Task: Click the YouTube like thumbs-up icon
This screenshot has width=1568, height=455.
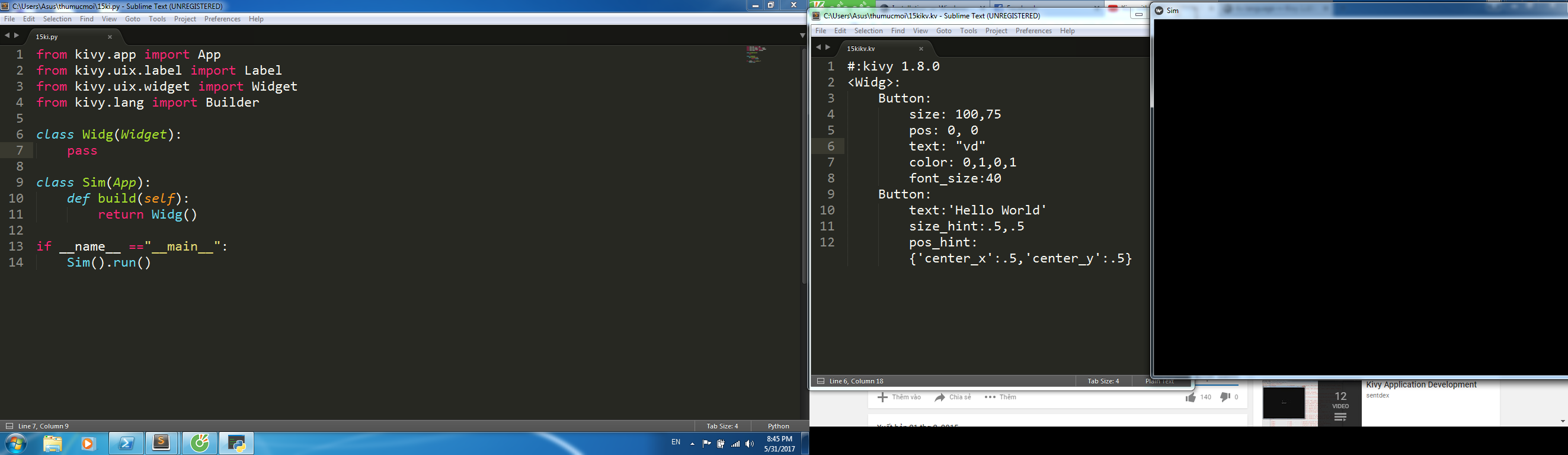Action: (1190, 397)
